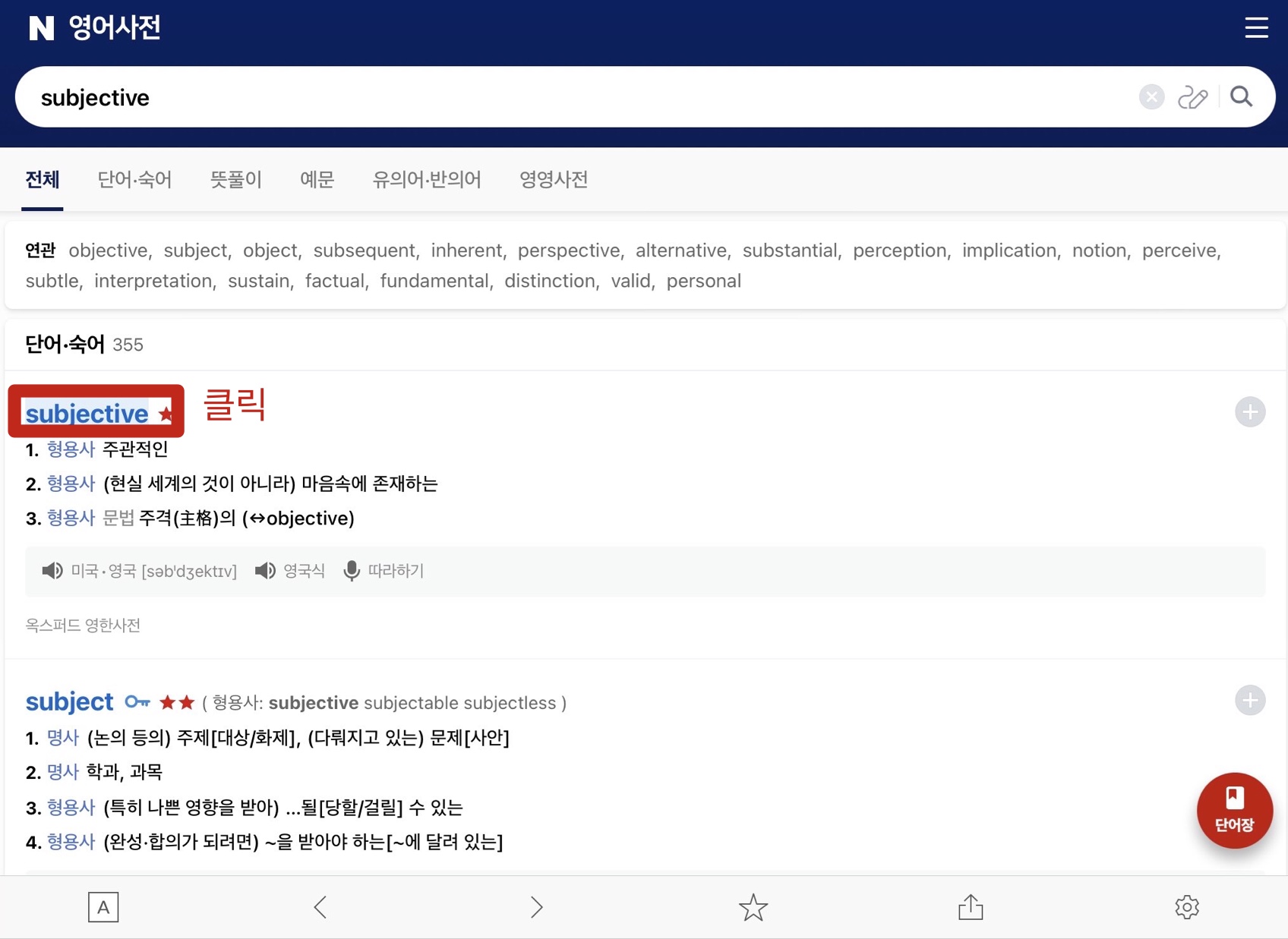
Task: Open related word personal
Action: coord(703,281)
